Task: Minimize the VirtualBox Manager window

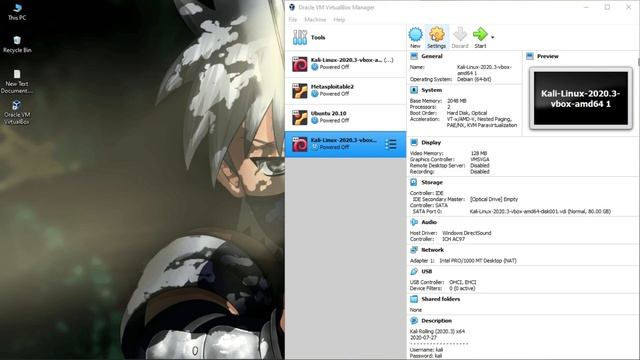Action: coord(586,7)
